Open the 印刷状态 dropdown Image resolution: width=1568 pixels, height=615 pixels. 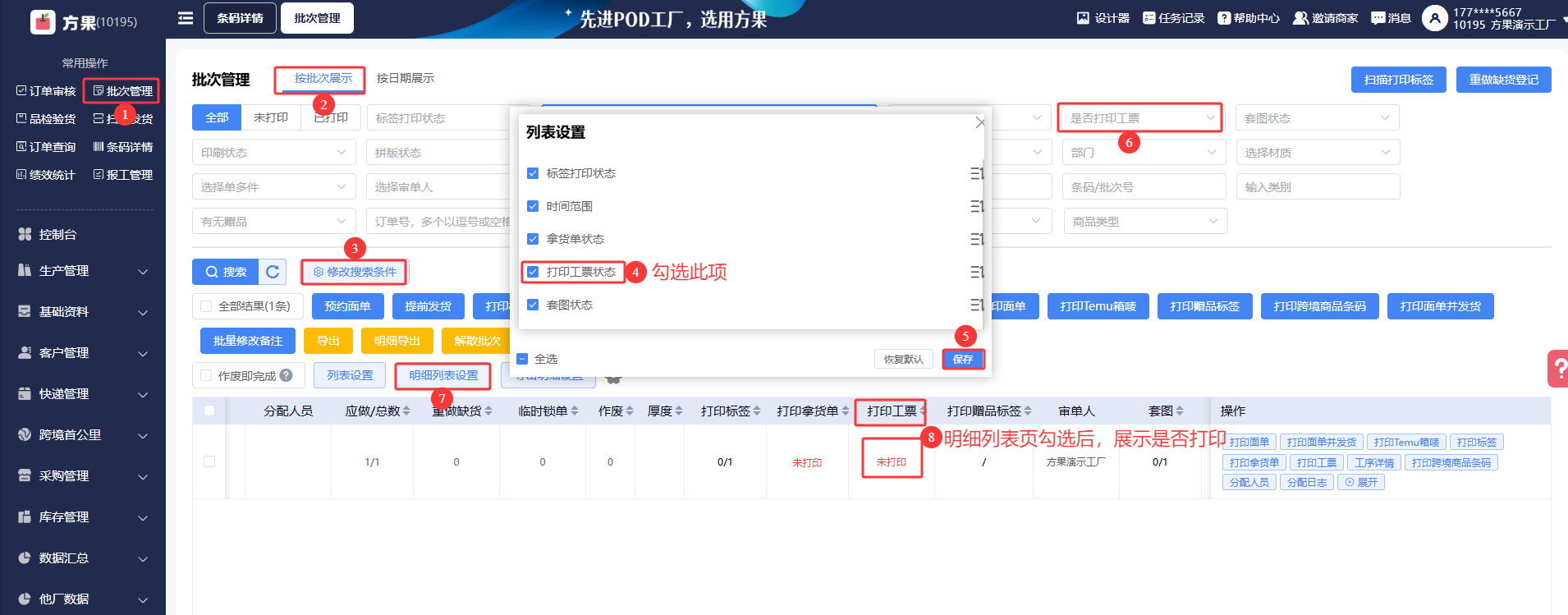pos(274,153)
